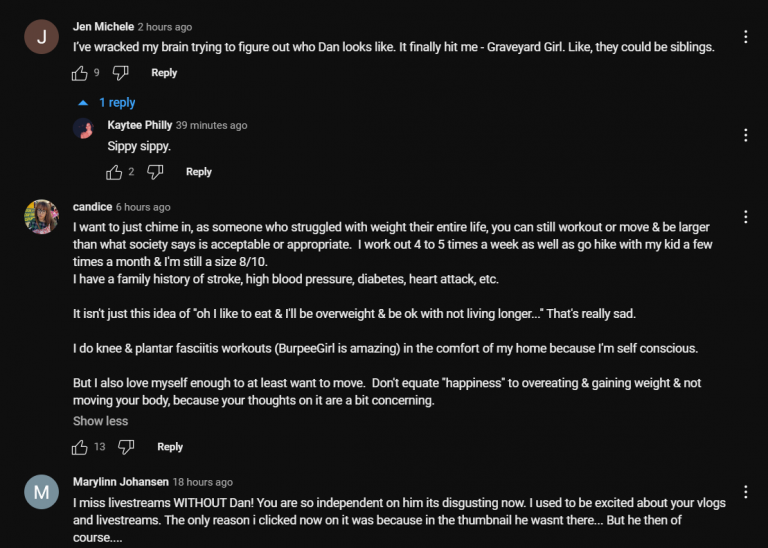
Task: Like candice's comment
Action: pyautogui.click(x=79, y=447)
